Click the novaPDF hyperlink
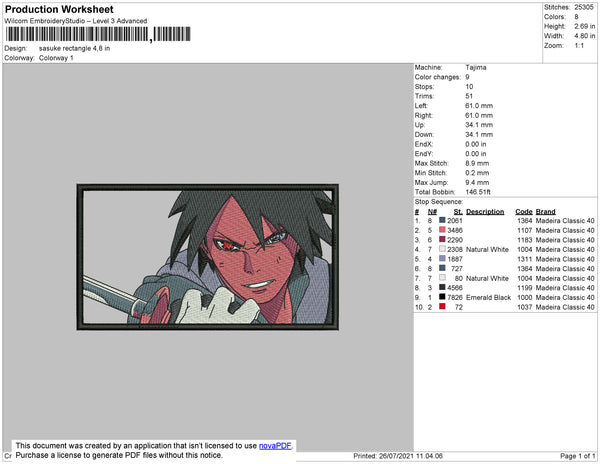600x464 pixels. point(275,446)
